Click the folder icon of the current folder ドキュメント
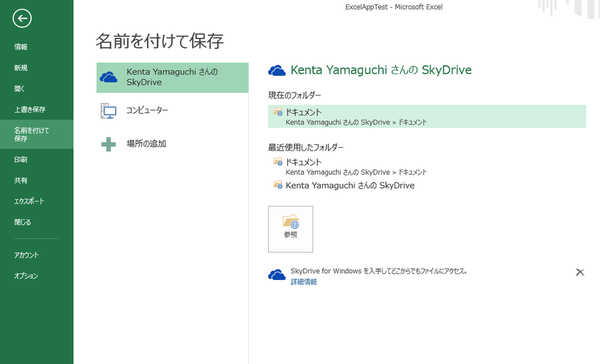The width and height of the screenshot is (600, 364). click(x=278, y=112)
